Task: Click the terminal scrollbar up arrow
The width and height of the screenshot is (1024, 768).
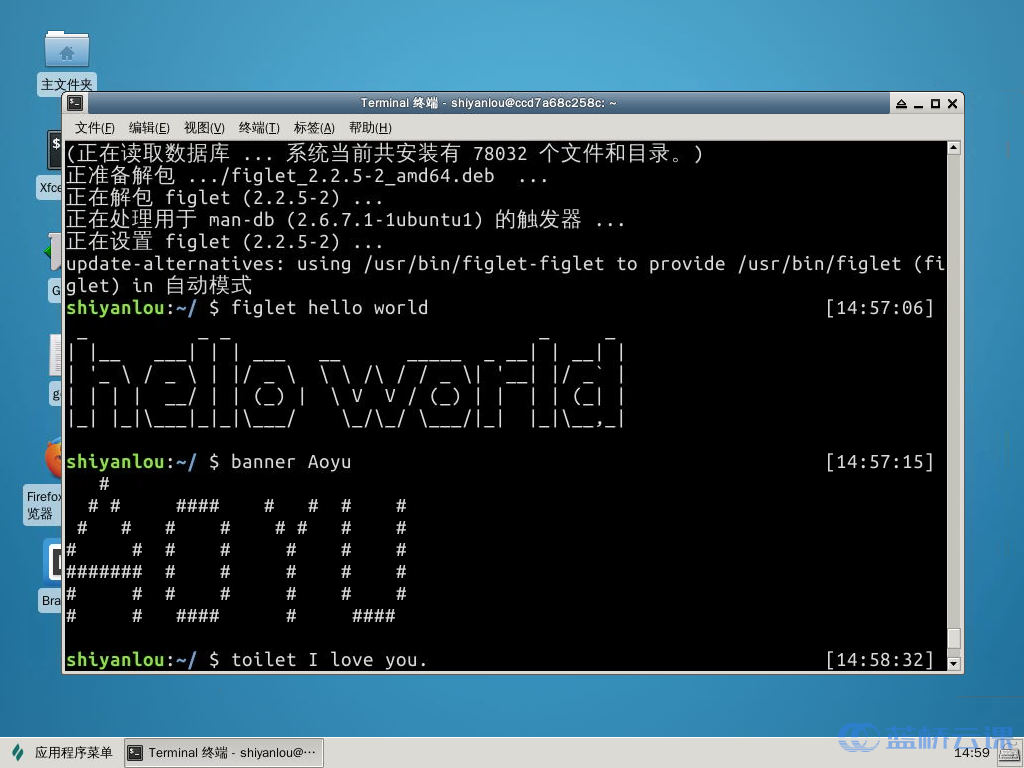Action: 953,149
